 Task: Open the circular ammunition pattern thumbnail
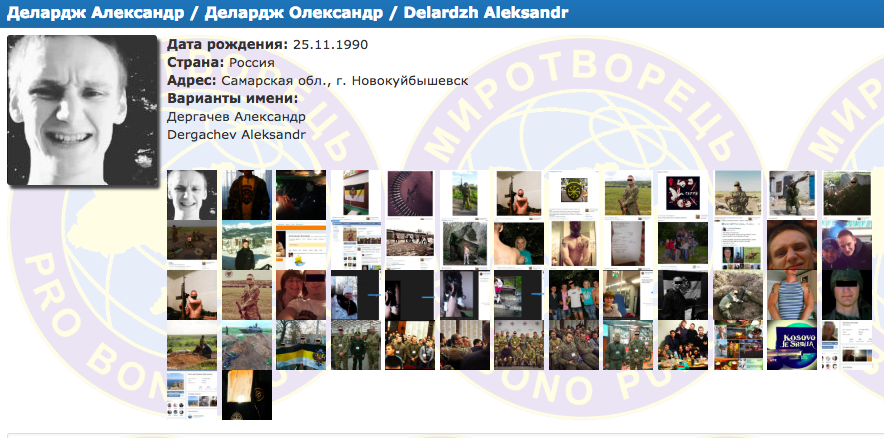[x=410, y=193]
